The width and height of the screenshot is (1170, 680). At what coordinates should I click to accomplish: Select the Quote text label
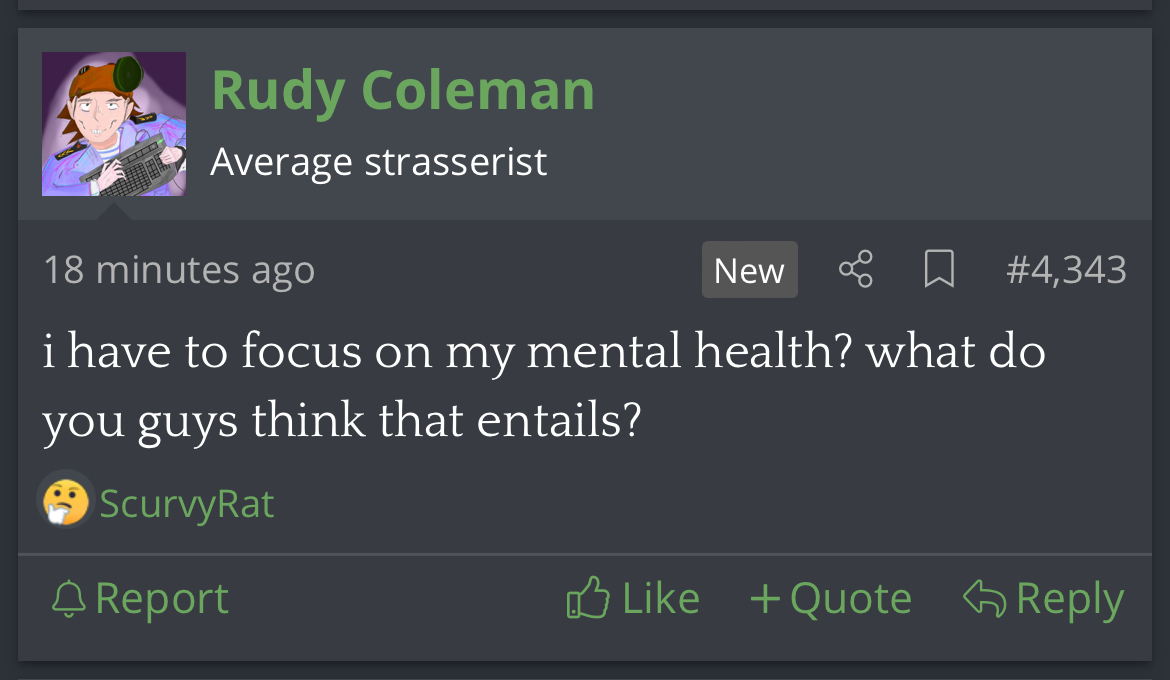point(850,599)
